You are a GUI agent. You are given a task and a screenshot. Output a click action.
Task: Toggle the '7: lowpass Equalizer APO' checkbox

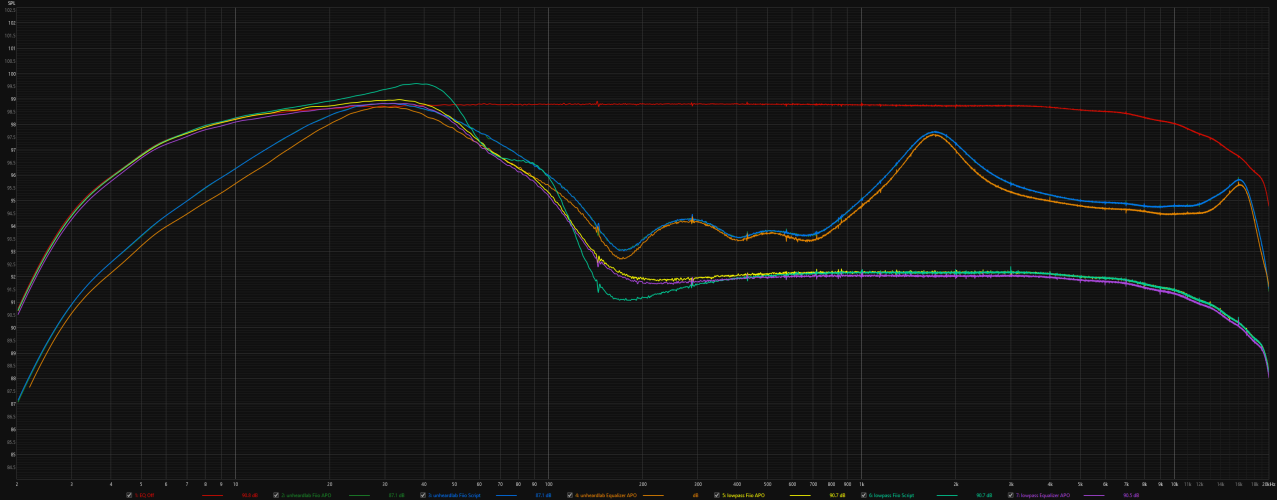[x=1011, y=495]
